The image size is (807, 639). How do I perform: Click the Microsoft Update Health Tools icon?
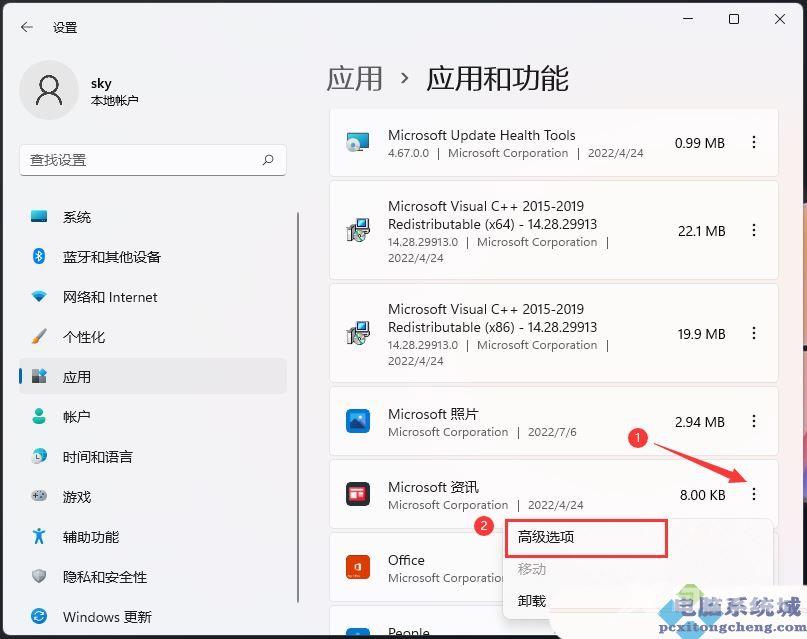(358, 142)
